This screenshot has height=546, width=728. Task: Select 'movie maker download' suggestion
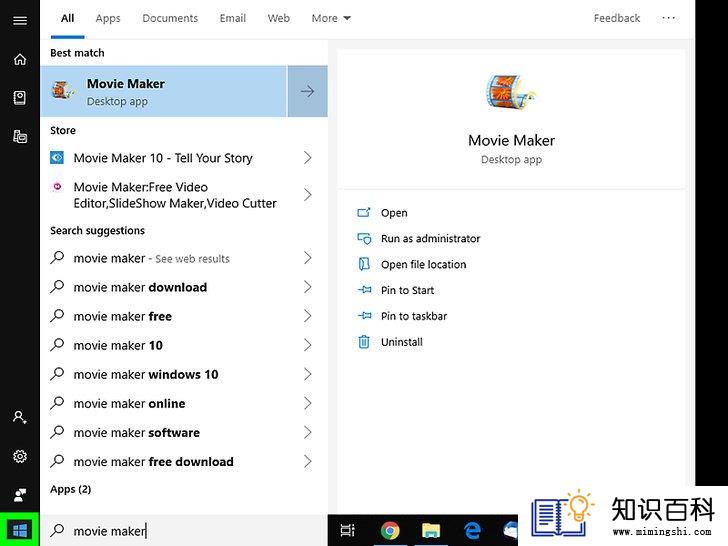140,287
